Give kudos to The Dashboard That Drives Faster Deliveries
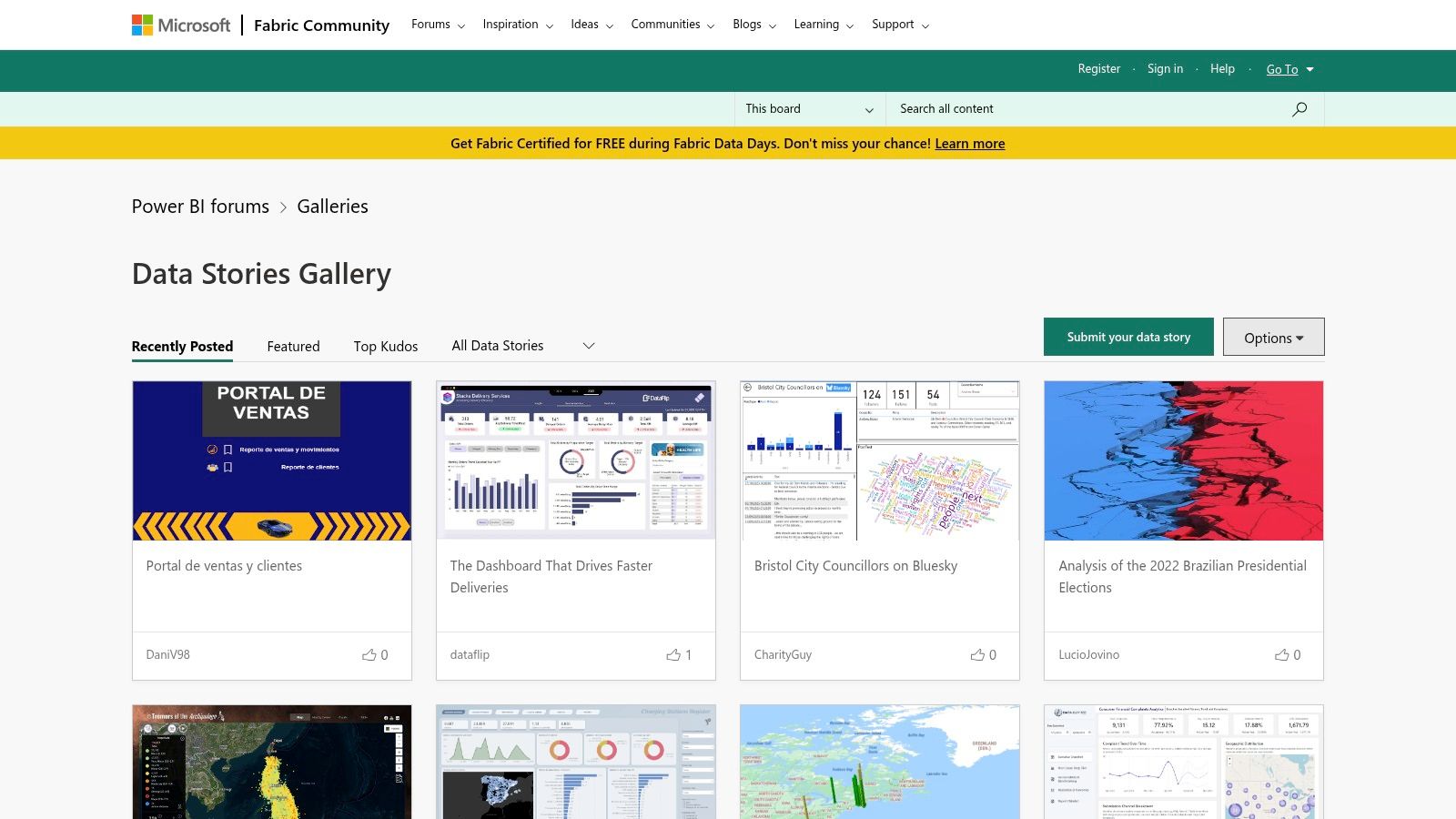1456x819 pixels. (x=674, y=654)
